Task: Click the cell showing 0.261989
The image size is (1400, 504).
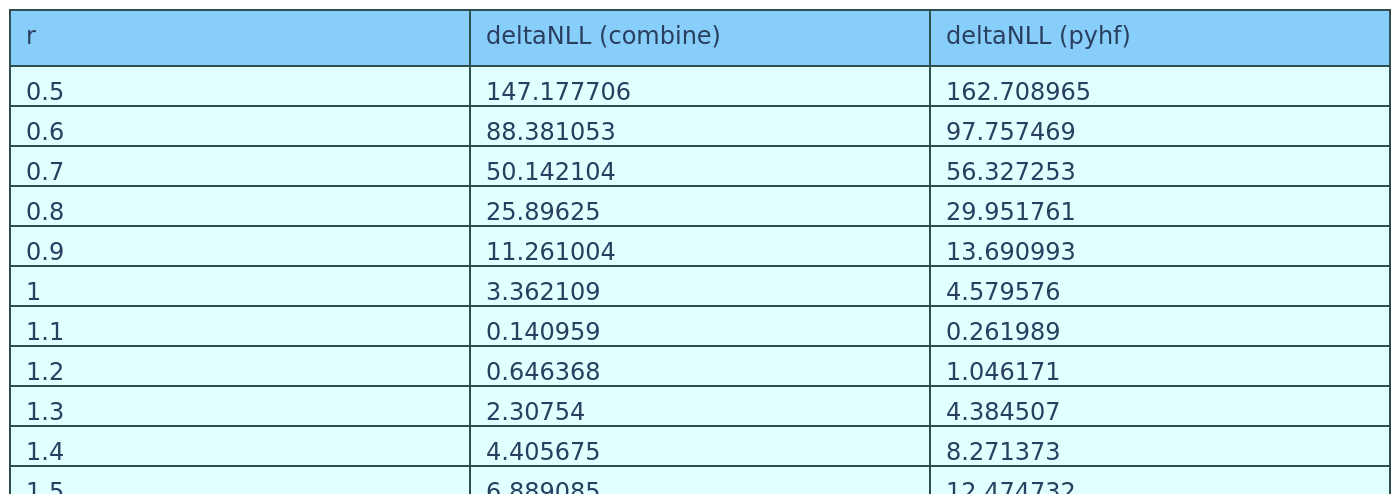Action: click(1160, 326)
